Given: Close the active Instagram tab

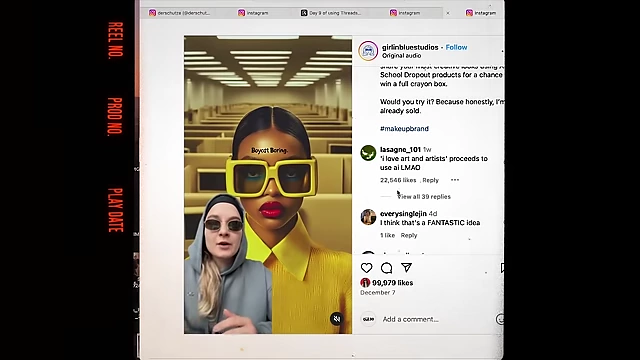Looking at the screenshot, I should 448,13.
